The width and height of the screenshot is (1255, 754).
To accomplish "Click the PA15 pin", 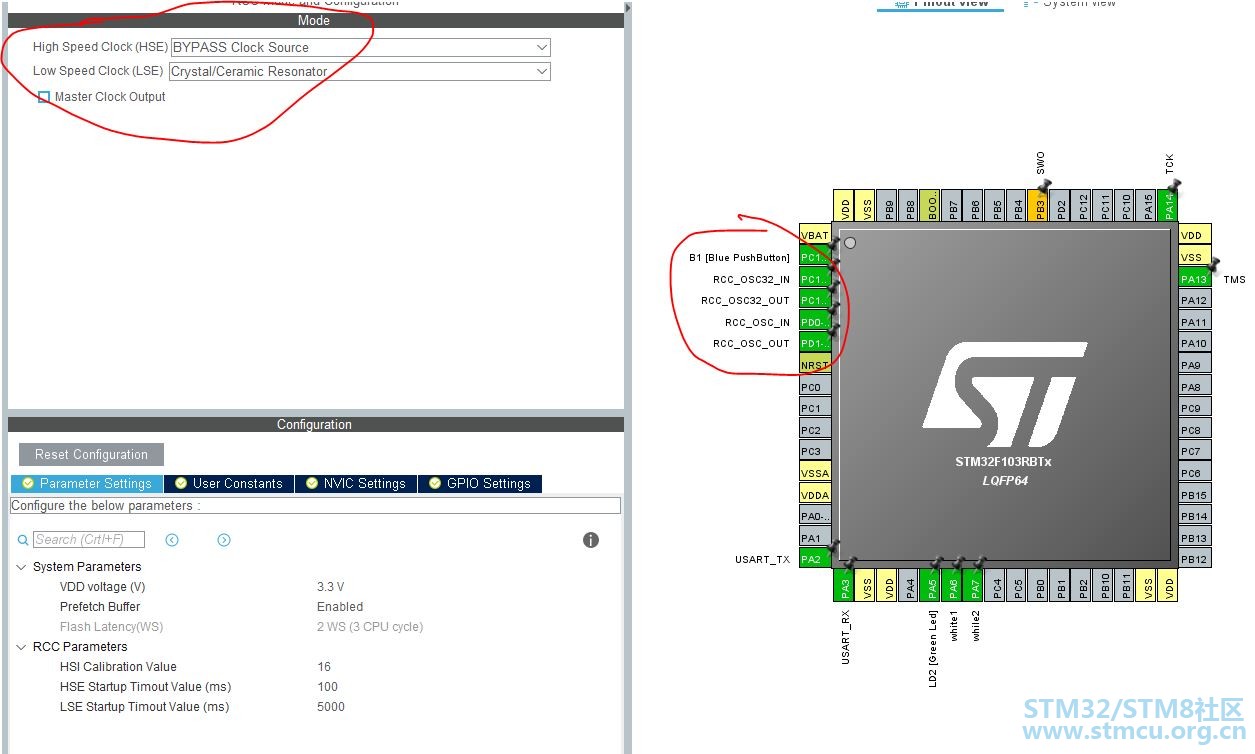I will pyautogui.click(x=1148, y=206).
